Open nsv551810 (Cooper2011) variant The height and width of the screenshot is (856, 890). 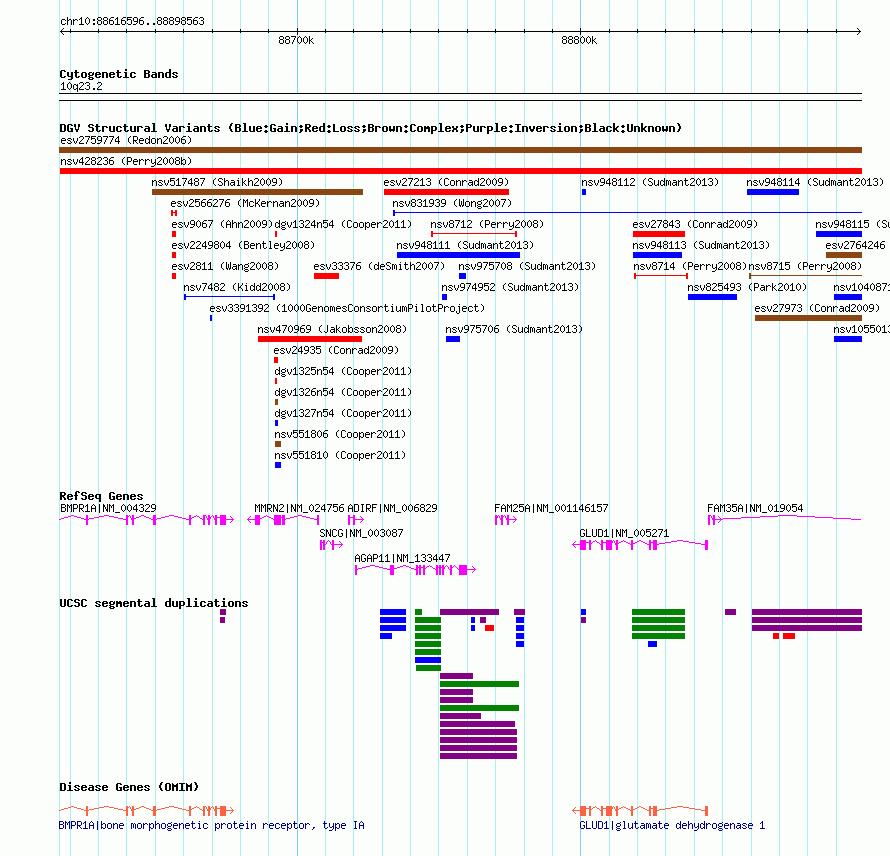[x=340, y=455]
